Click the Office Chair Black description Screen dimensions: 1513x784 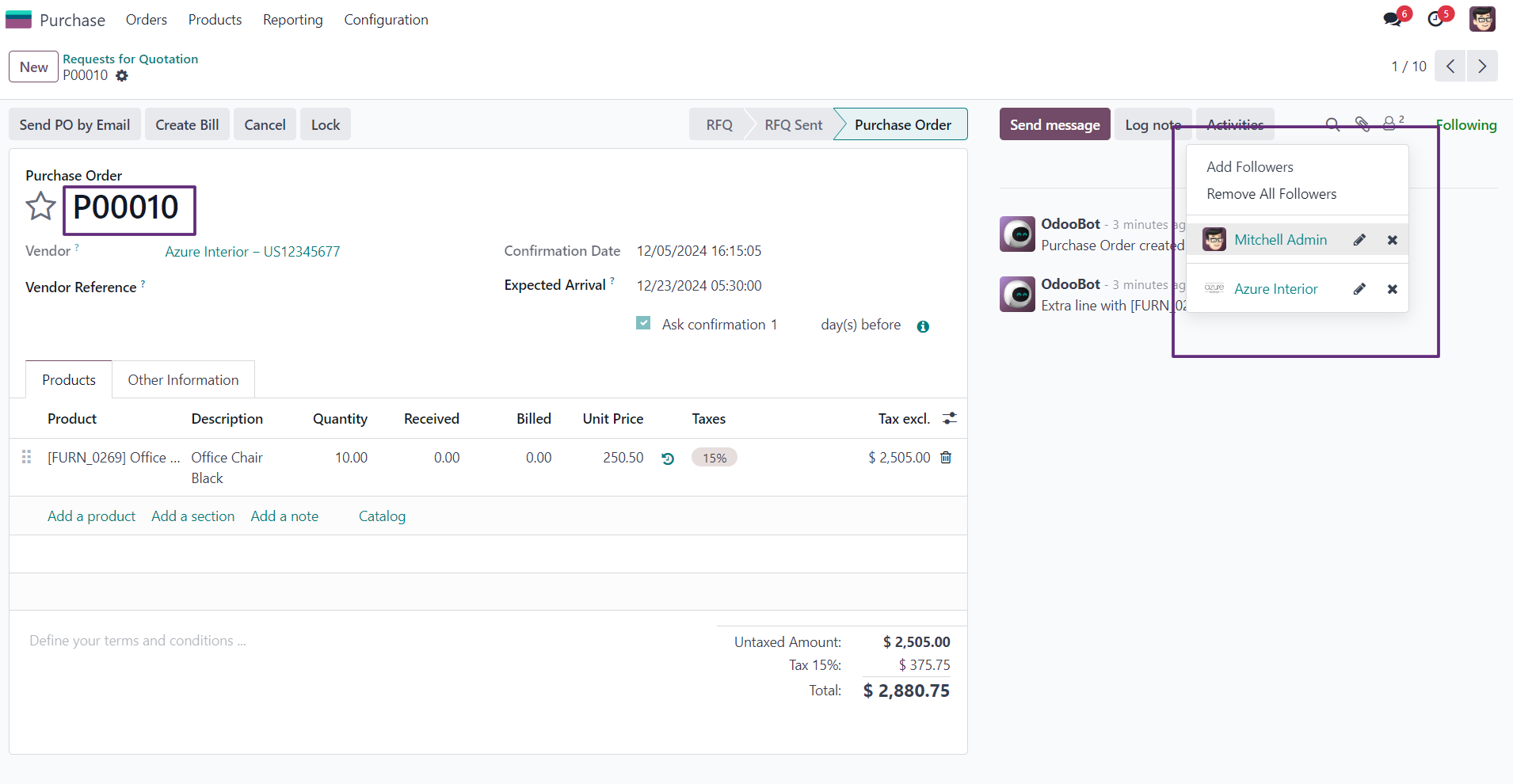pos(227,468)
